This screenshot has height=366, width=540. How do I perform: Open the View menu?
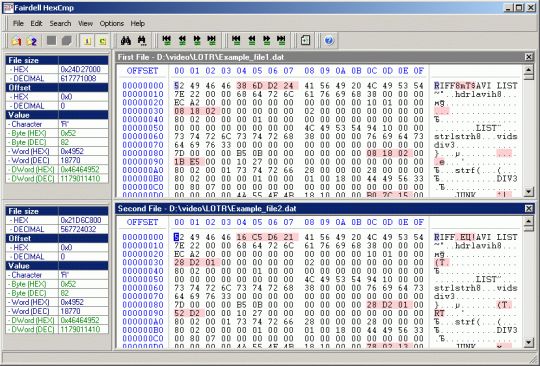point(85,23)
